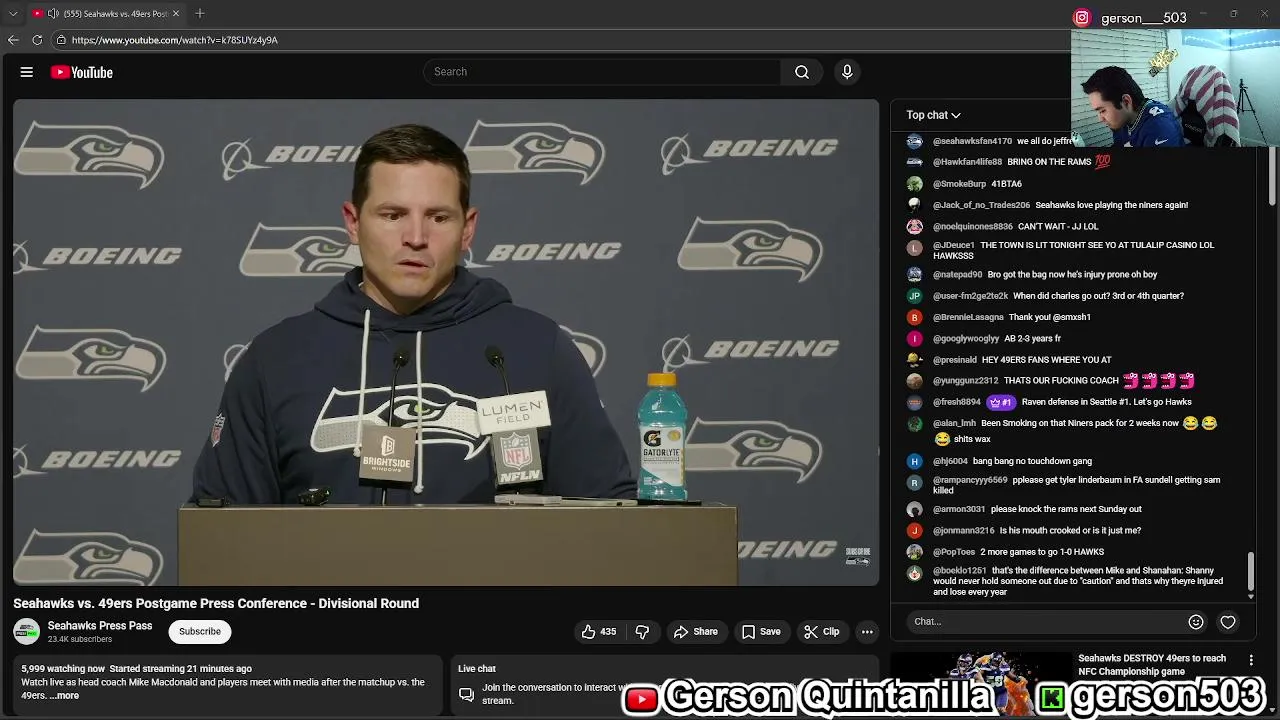Viewport: 1280px width, 720px height.
Task: Click the search magnifier button
Action: pyautogui.click(x=802, y=72)
